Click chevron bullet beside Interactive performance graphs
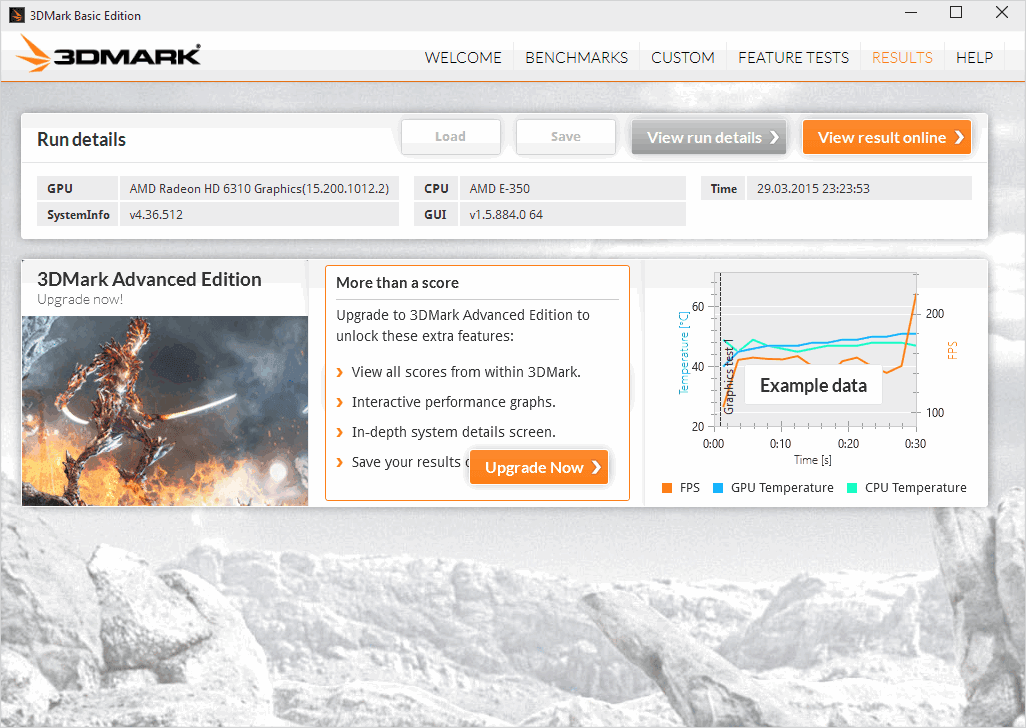The image size is (1026, 728). tap(340, 402)
